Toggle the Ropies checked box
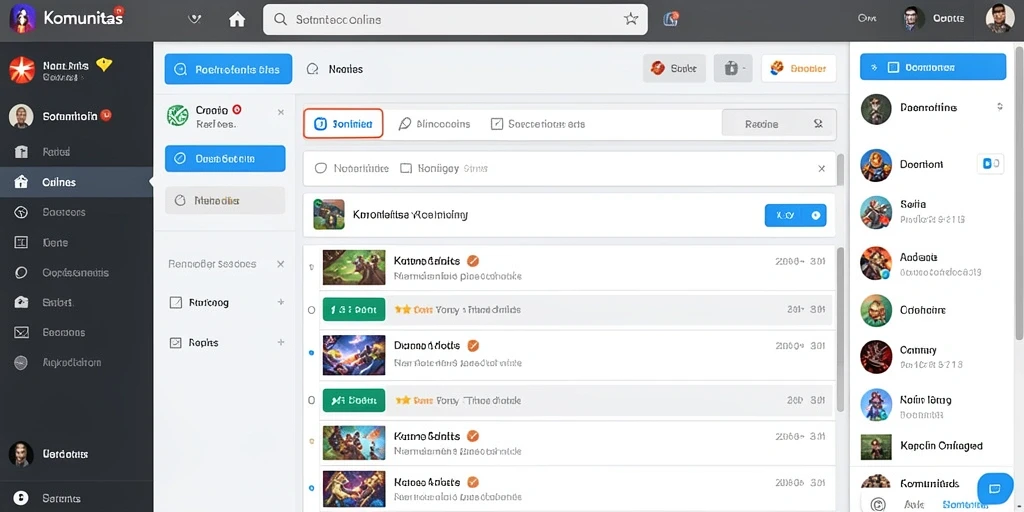This screenshot has width=1024, height=512. tap(176, 342)
